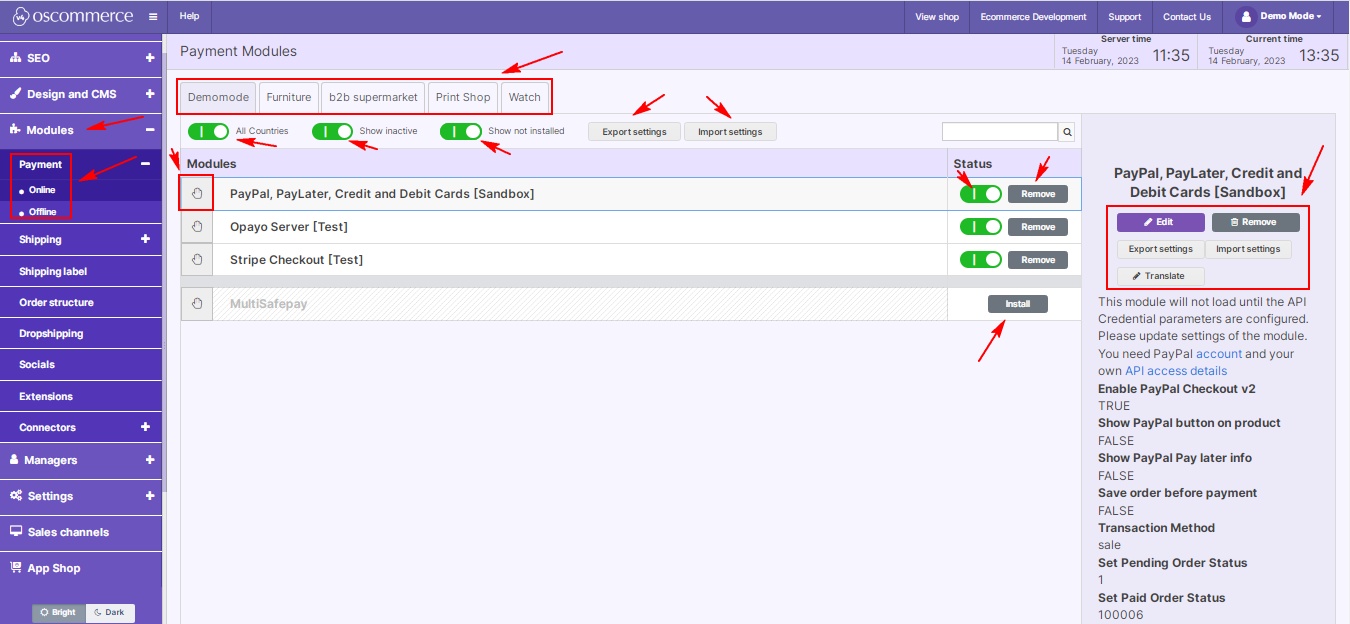1350x624 pixels.
Task: Switch to Dark theme
Action: pyautogui.click(x=110, y=612)
